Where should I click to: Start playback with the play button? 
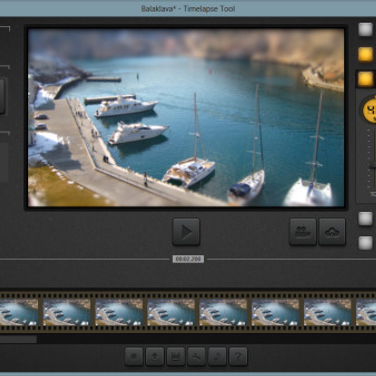coord(186,232)
